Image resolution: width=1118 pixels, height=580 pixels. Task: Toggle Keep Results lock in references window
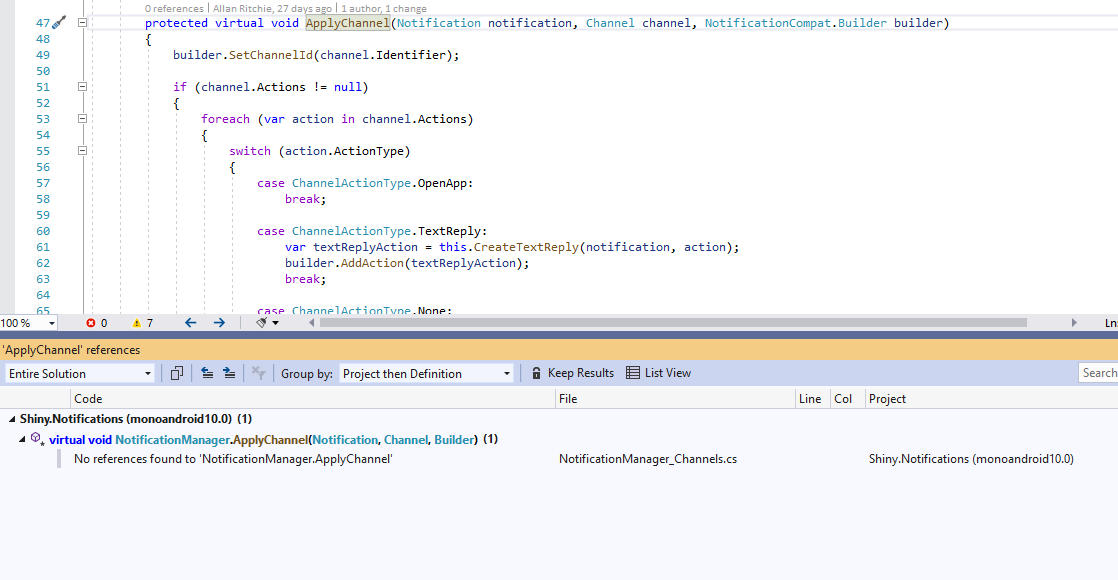[572, 372]
